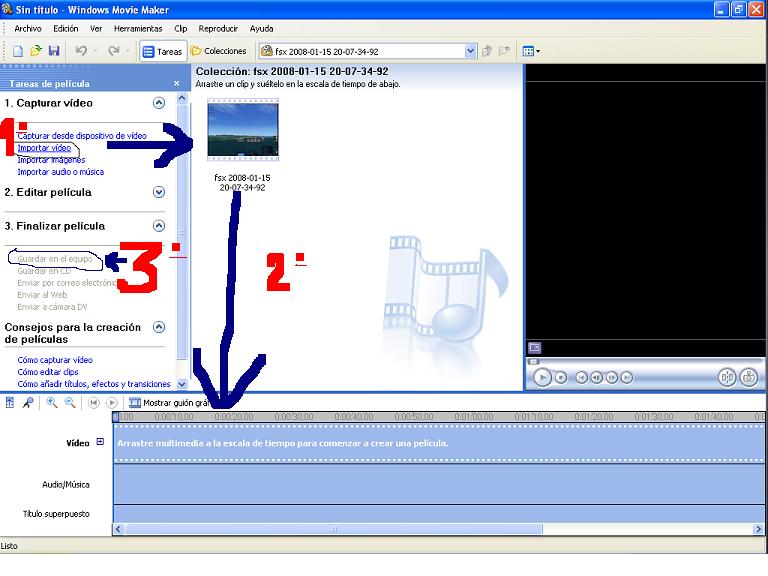Click the Importar vídeo link
768x576 pixels.
click(x=44, y=148)
